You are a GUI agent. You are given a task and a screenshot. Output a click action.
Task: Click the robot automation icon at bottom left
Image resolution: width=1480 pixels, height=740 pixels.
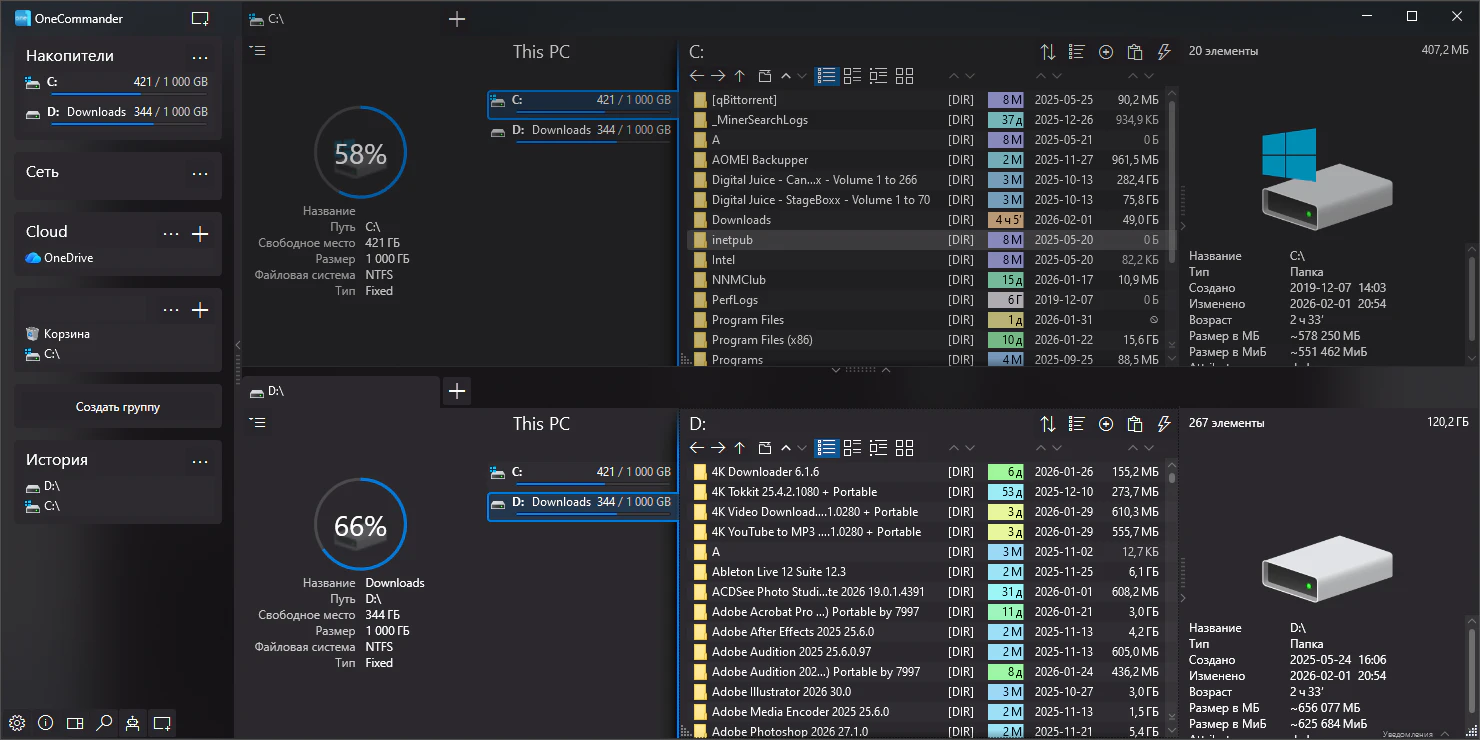point(132,723)
